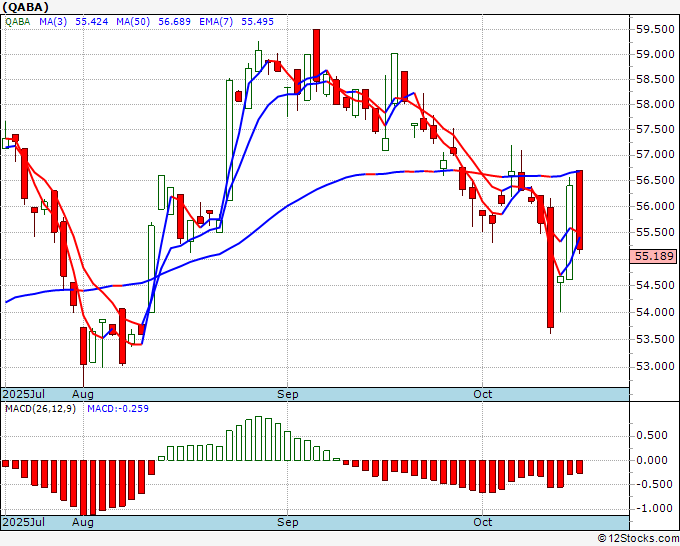Click the 55.500 price axis label
Viewport: 680px width, 546px height.
click(655, 232)
